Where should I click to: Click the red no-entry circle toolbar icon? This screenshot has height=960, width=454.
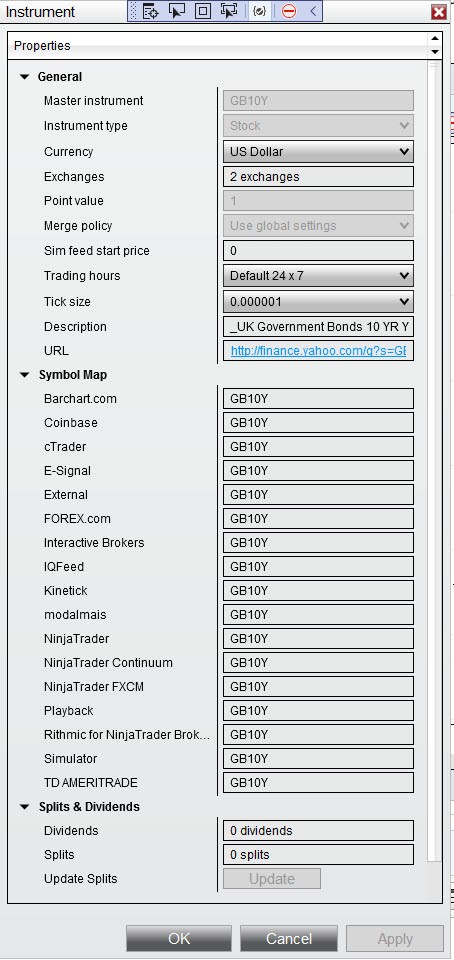289,11
